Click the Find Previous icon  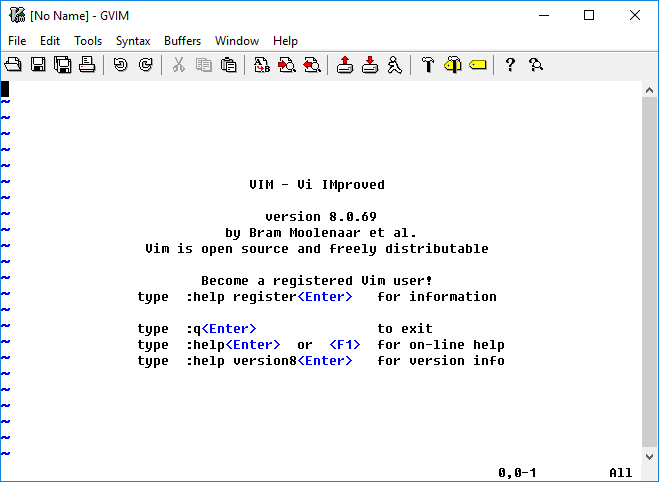tap(312, 65)
